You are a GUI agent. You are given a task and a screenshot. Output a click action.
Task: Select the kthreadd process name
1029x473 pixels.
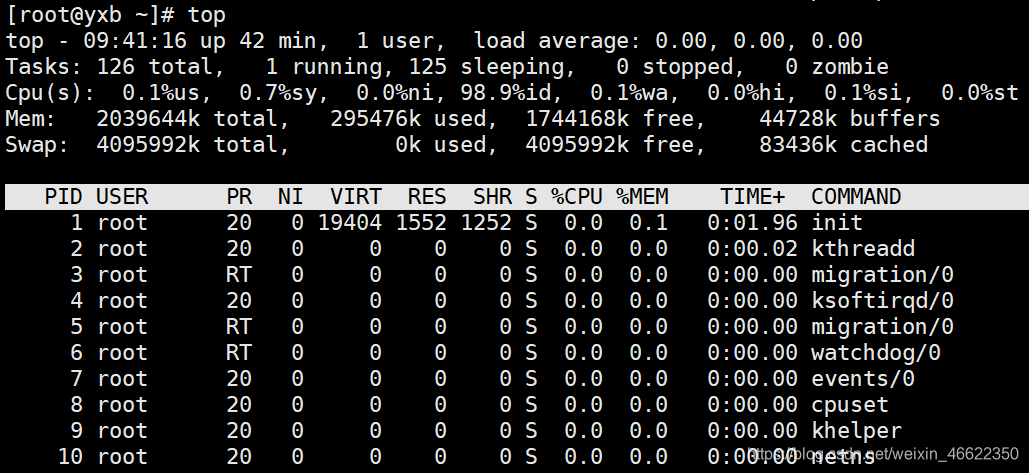click(x=862, y=249)
